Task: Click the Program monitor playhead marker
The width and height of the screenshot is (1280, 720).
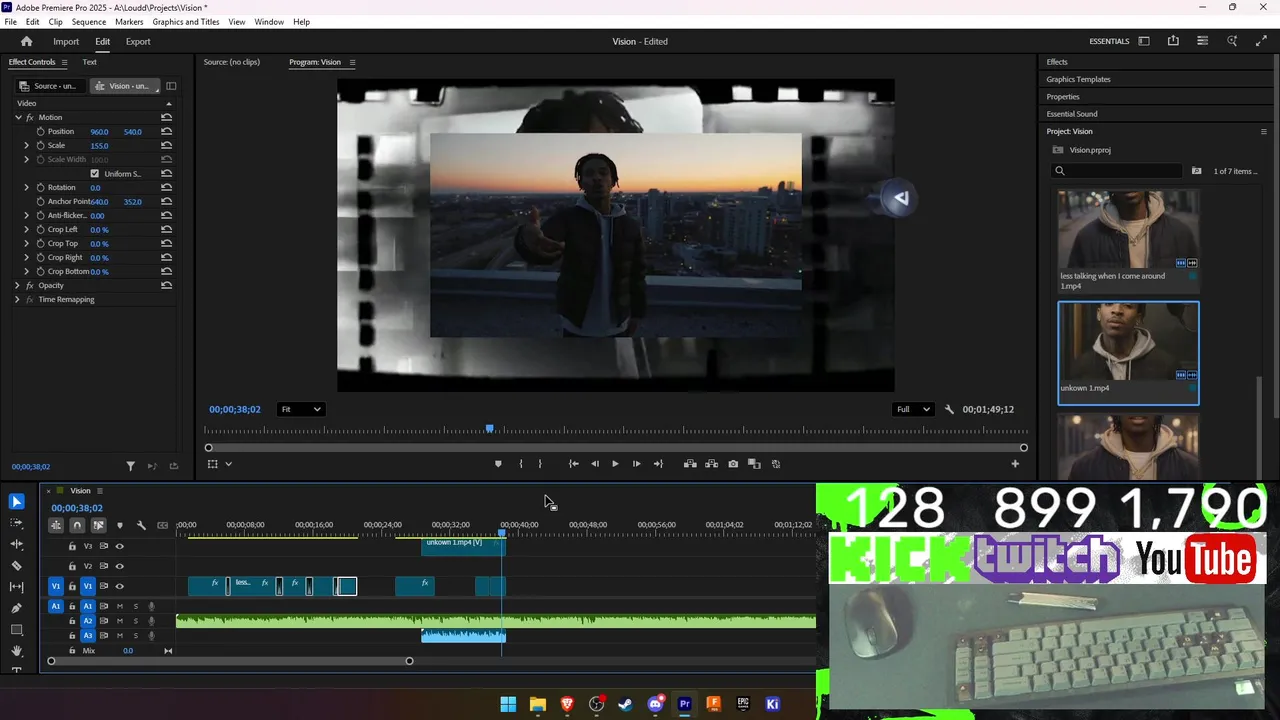Action: coord(489,429)
